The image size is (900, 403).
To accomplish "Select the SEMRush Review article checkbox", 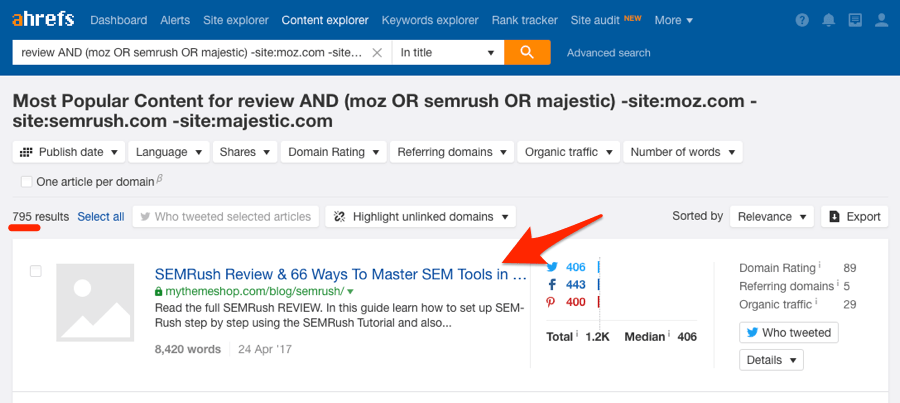I will pyautogui.click(x=36, y=272).
